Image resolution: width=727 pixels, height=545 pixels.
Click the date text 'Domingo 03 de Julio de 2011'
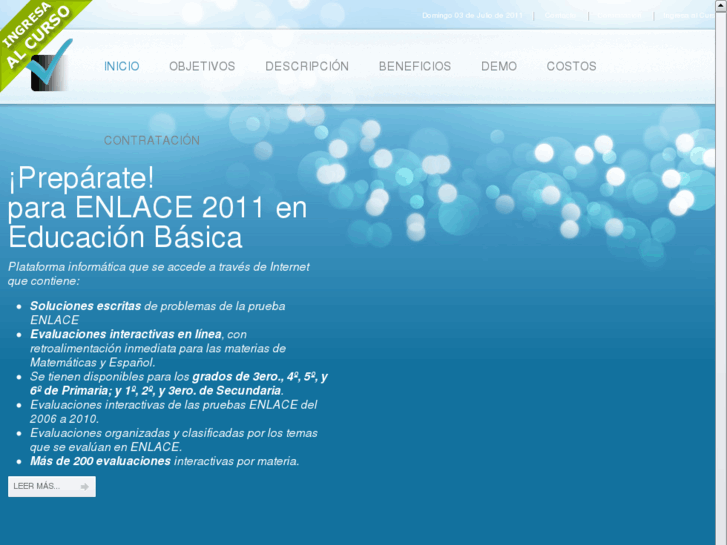click(x=472, y=15)
